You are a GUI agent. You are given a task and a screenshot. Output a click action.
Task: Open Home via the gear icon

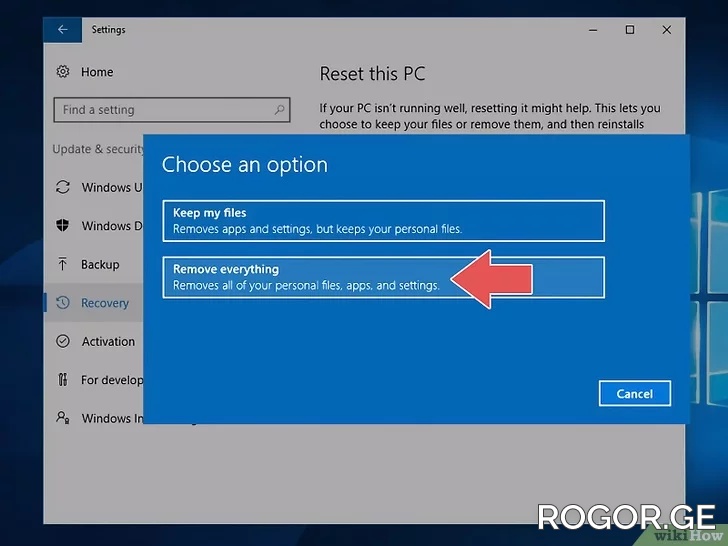[x=63, y=72]
